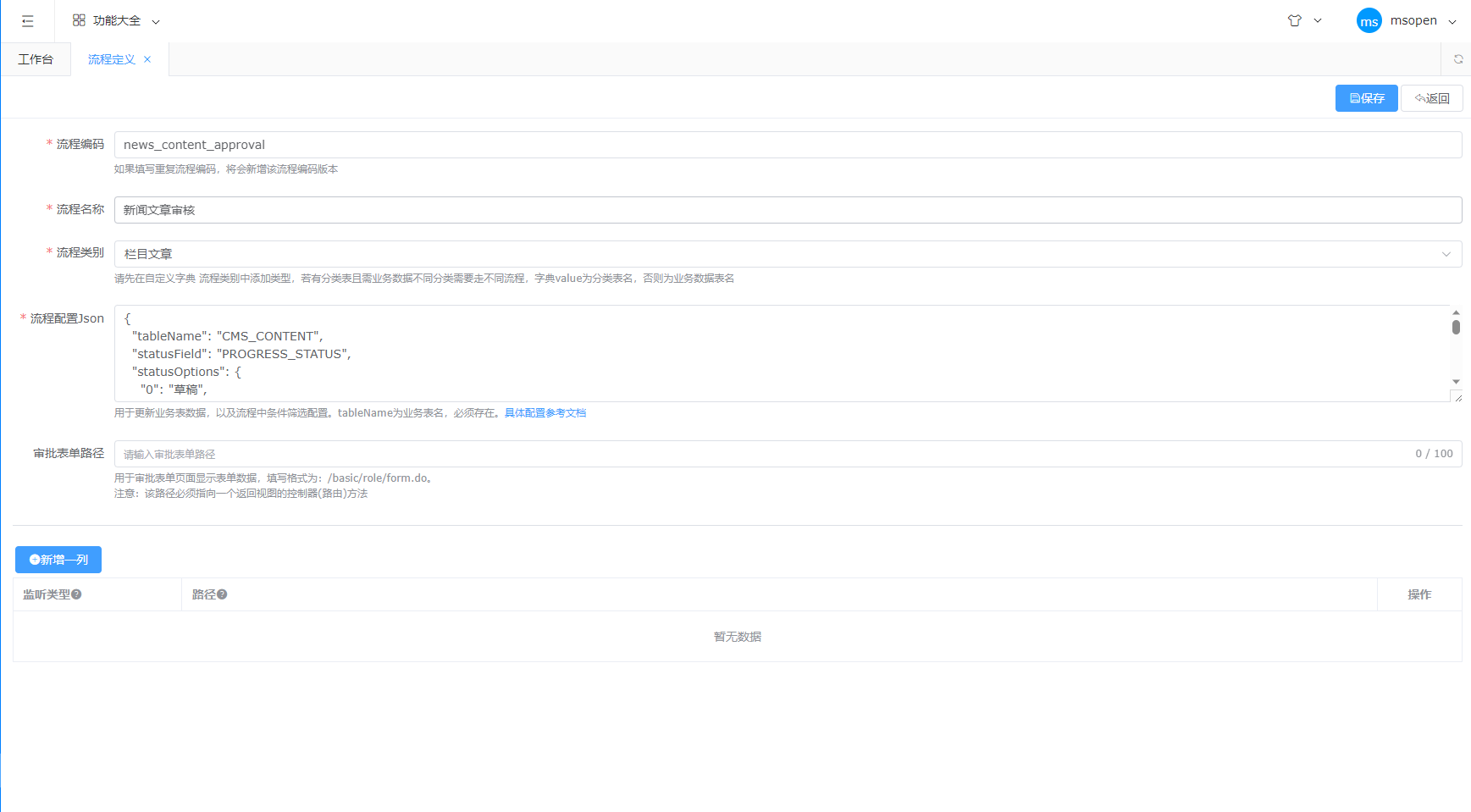Open the msopen user dropdown
1471x812 pixels.
[1423, 21]
